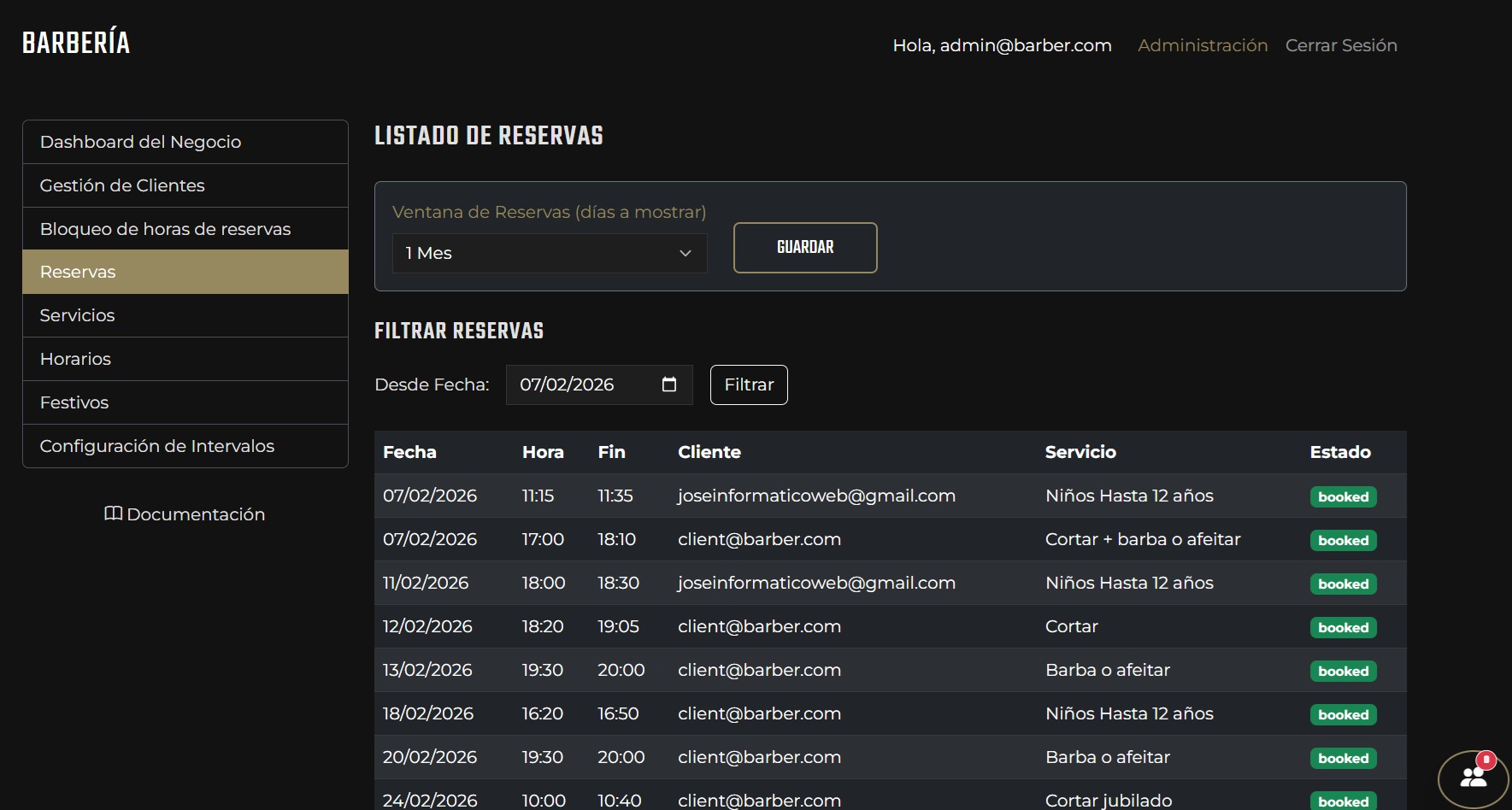Click the Filtrar button
The height and width of the screenshot is (810, 1512).
click(749, 384)
